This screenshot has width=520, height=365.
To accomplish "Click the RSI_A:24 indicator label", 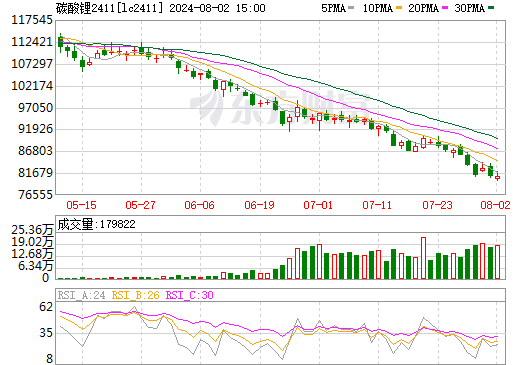I will pos(81,295).
